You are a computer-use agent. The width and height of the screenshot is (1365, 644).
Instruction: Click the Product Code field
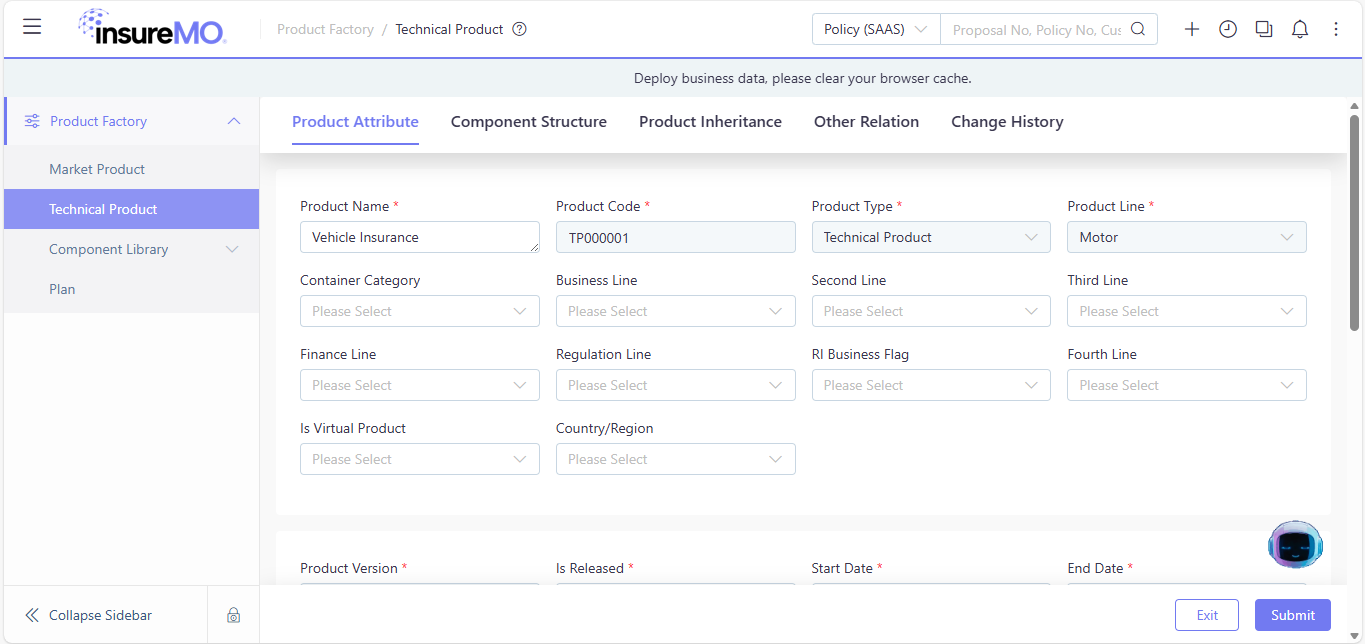[x=676, y=237]
